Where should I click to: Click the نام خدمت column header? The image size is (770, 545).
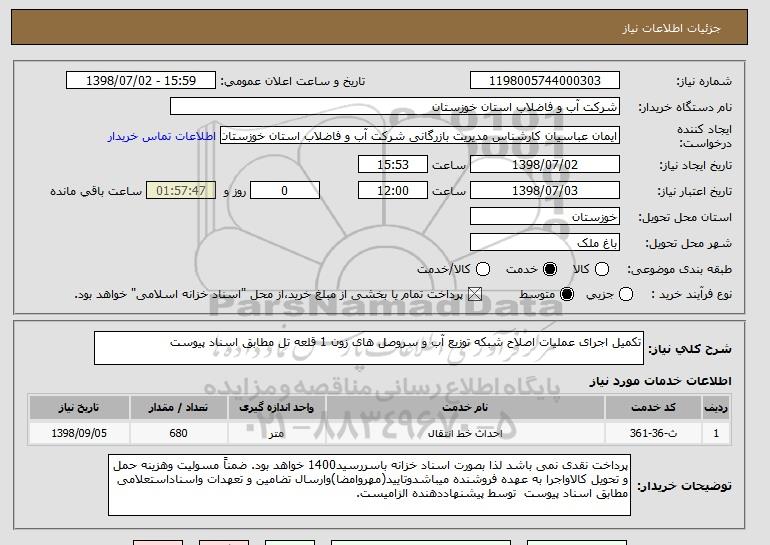(x=465, y=408)
